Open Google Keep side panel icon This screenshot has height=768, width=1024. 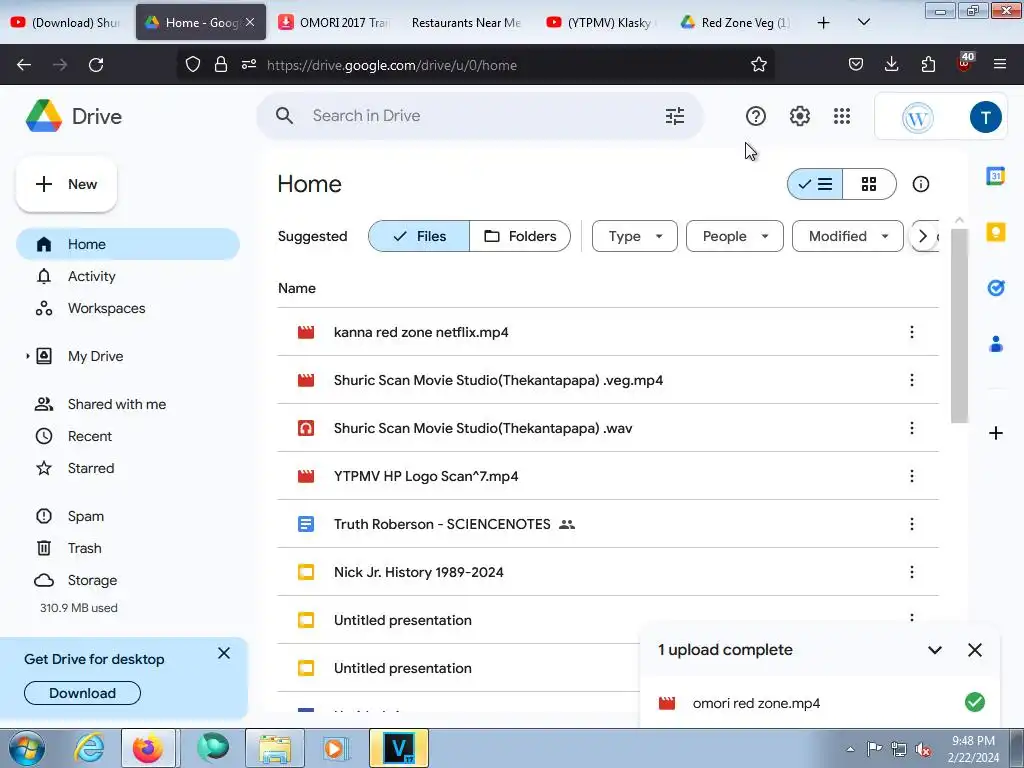(995, 232)
